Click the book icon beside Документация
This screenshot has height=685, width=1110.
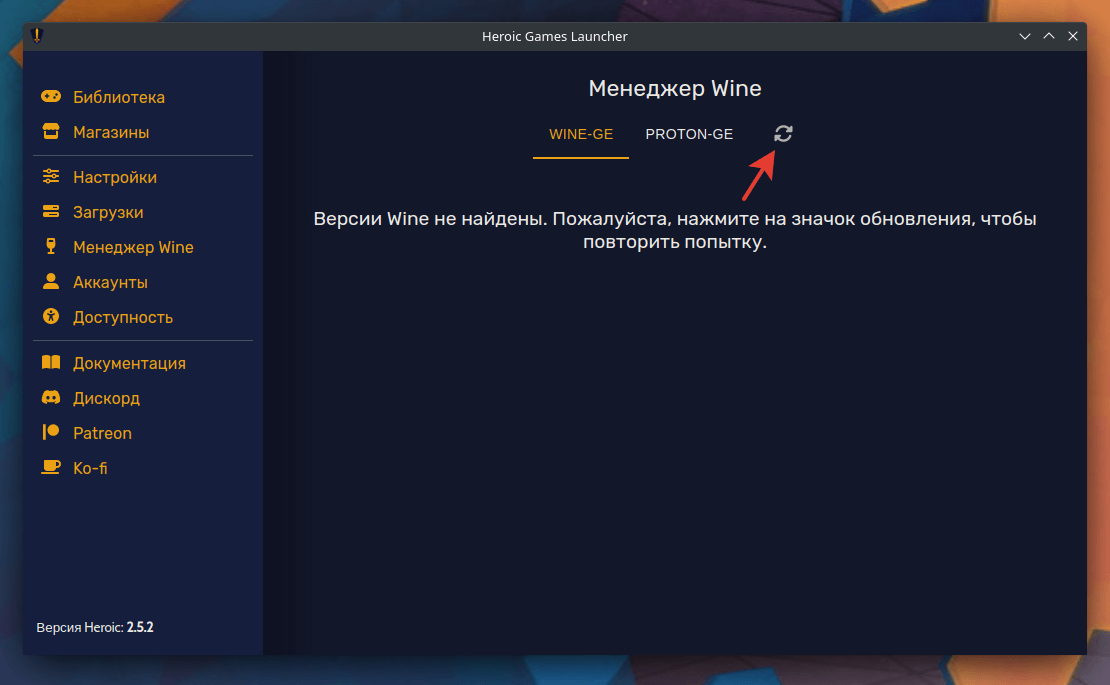coord(51,362)
